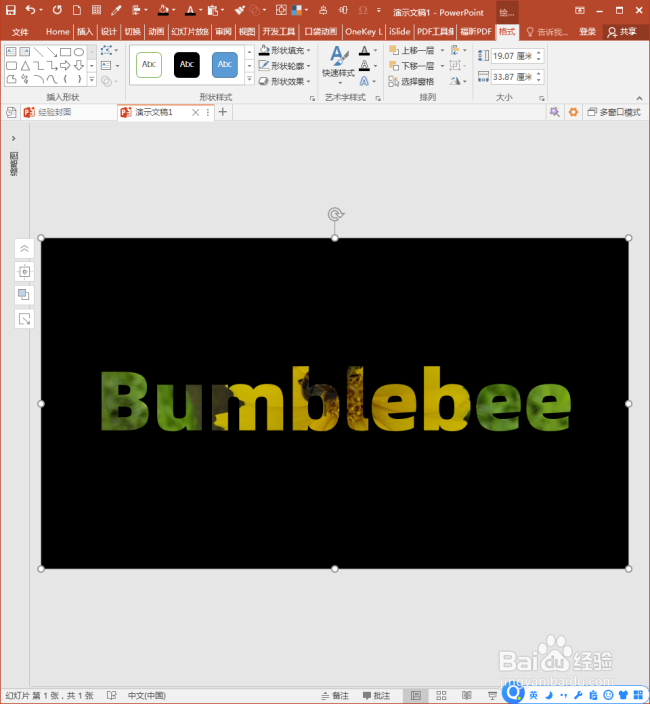Screen dimensions: 650x704
Task: Click the Edit Shape points icon
Action: (107, 50)
